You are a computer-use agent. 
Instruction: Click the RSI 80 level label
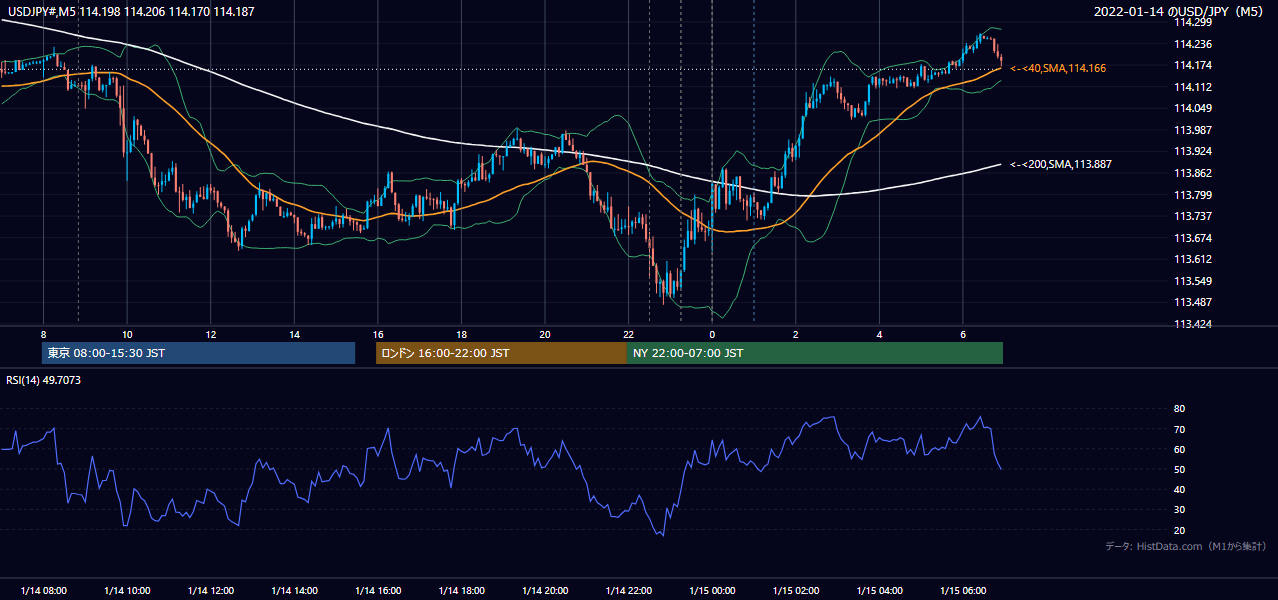[x=1179, y=409]
